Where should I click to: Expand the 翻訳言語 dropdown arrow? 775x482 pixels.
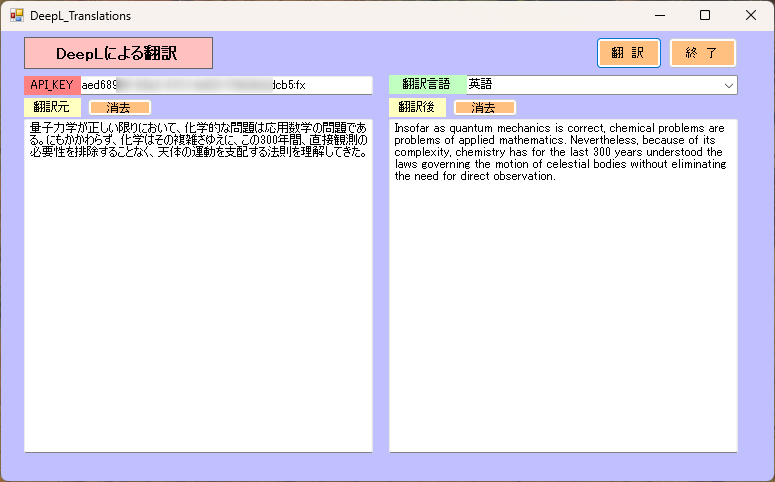pos(727,86)
